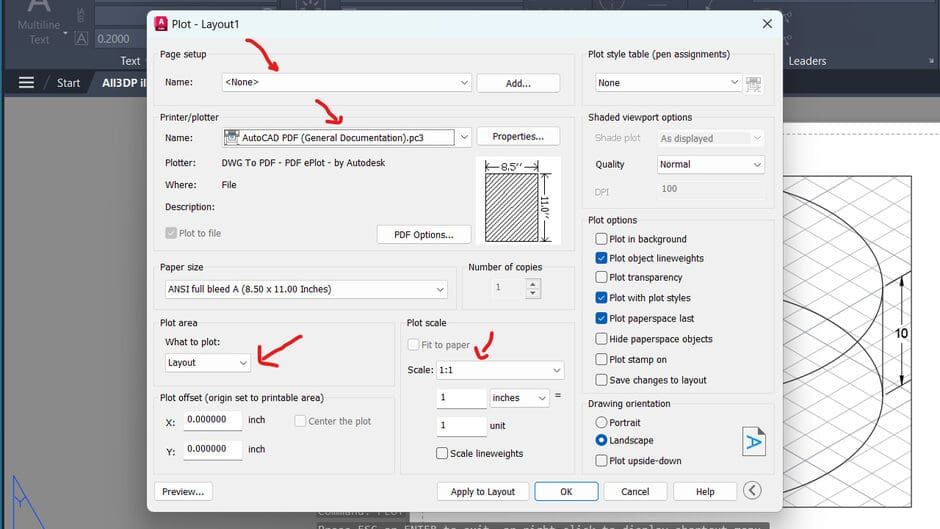Click the dimension text 10 in drawing
Image resolution: width=940 pixels, height=529 pixels.
901,333
